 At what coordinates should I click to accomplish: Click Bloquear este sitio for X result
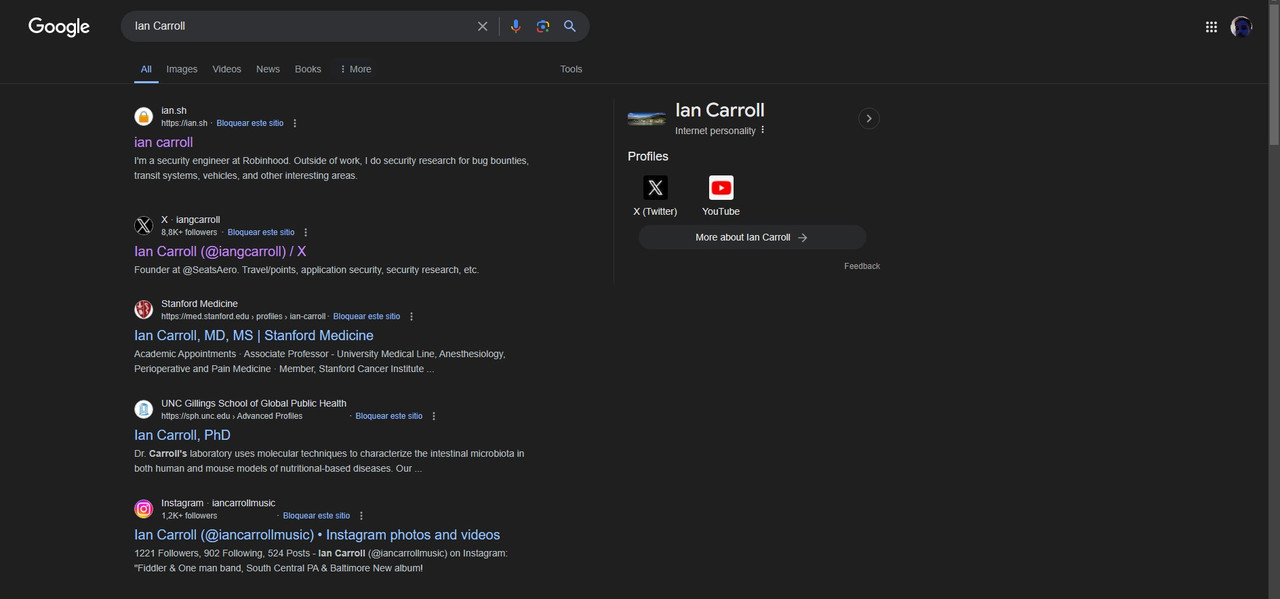(261, 232)
